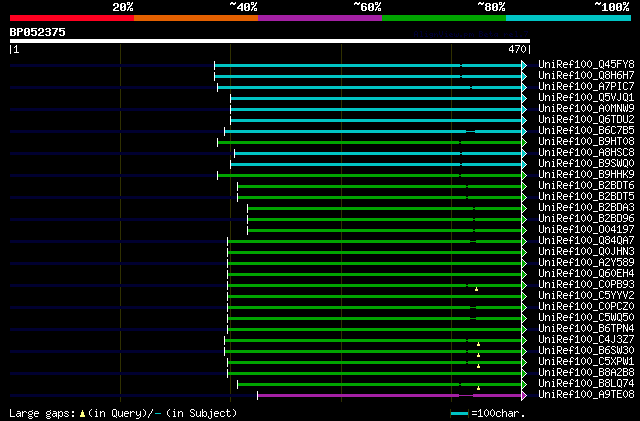Click the cyan 100char scale bar
Image resolution: width=640 pixels, height=421 pixels.
point(460,414)
